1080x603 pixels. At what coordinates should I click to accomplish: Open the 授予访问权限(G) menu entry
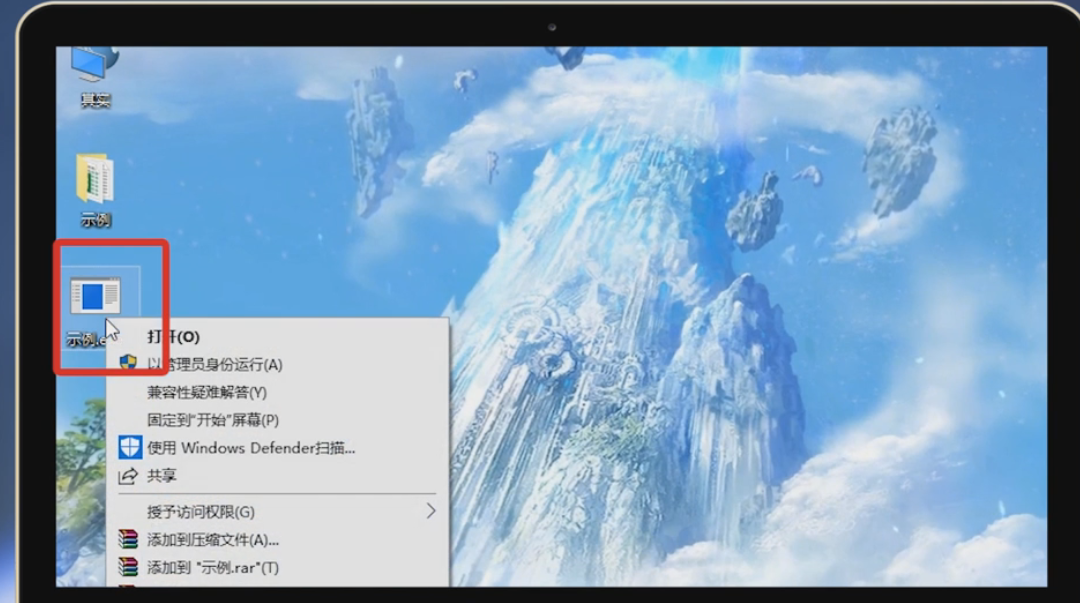pos(201,512)
